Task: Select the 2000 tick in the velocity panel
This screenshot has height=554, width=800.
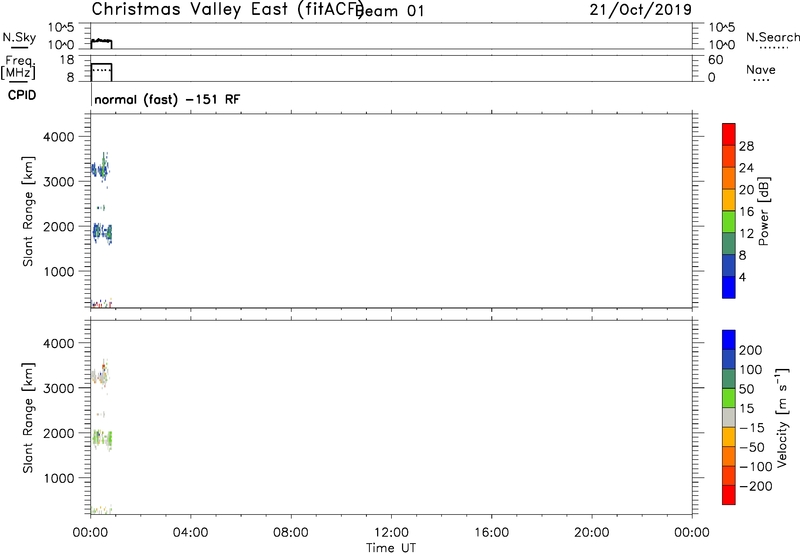Action: [59, 433]
